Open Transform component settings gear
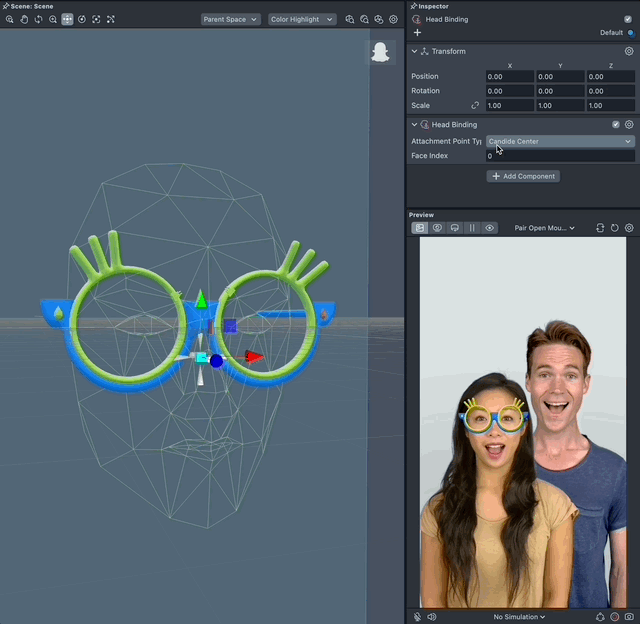This screenshot has width=640, height=624. pos(629,51)
